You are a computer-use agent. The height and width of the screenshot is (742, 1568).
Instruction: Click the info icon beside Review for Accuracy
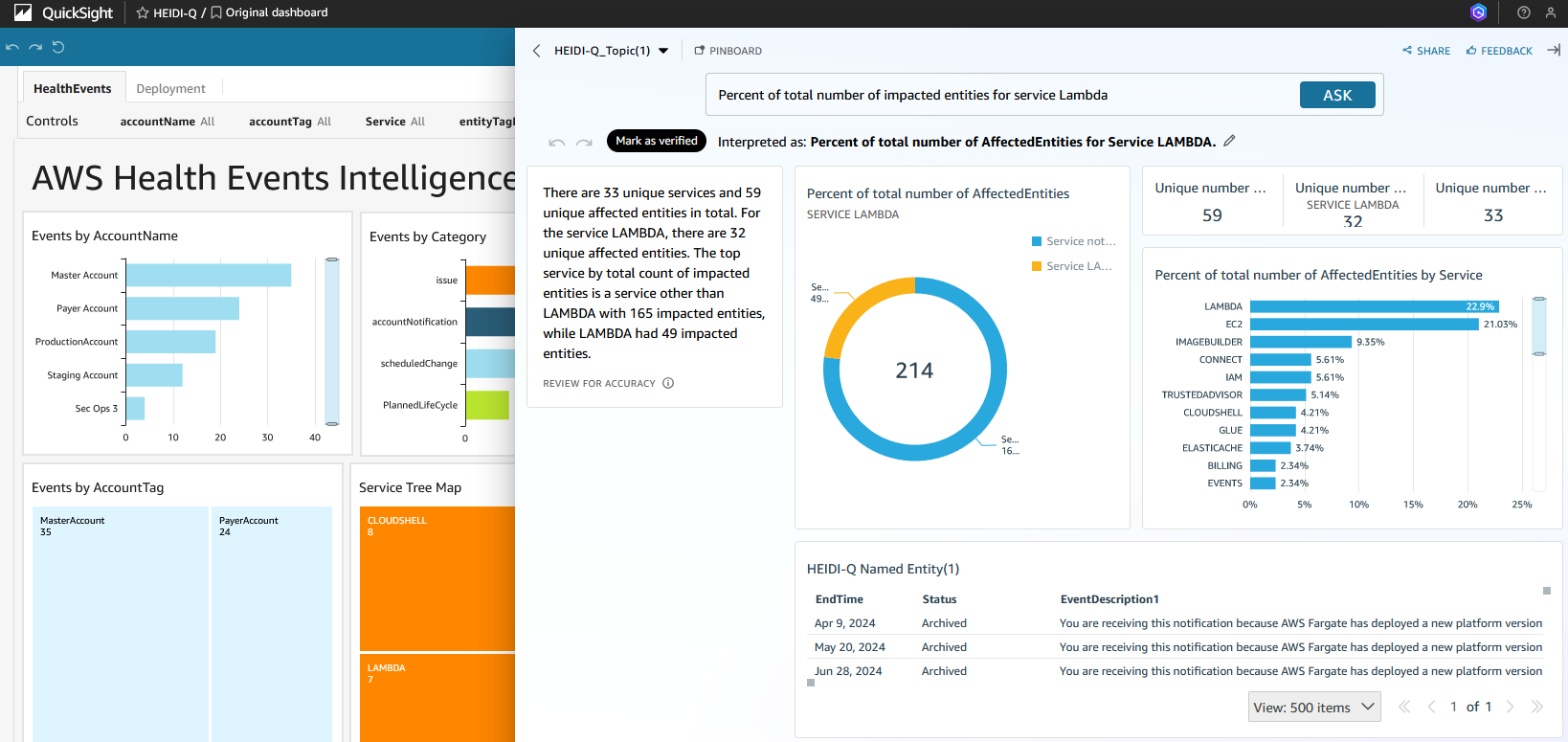pyautogui.click(x=668, y=383)
